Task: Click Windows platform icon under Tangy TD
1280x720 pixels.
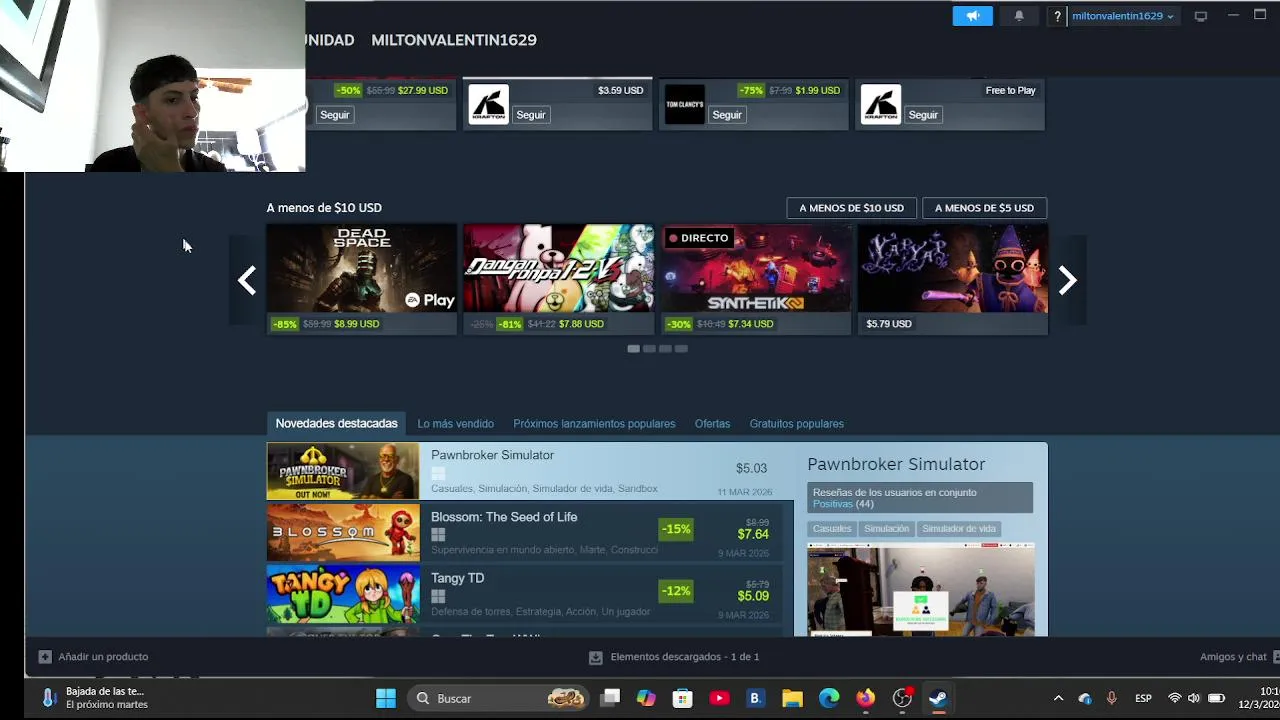Action: coord(438,597)
